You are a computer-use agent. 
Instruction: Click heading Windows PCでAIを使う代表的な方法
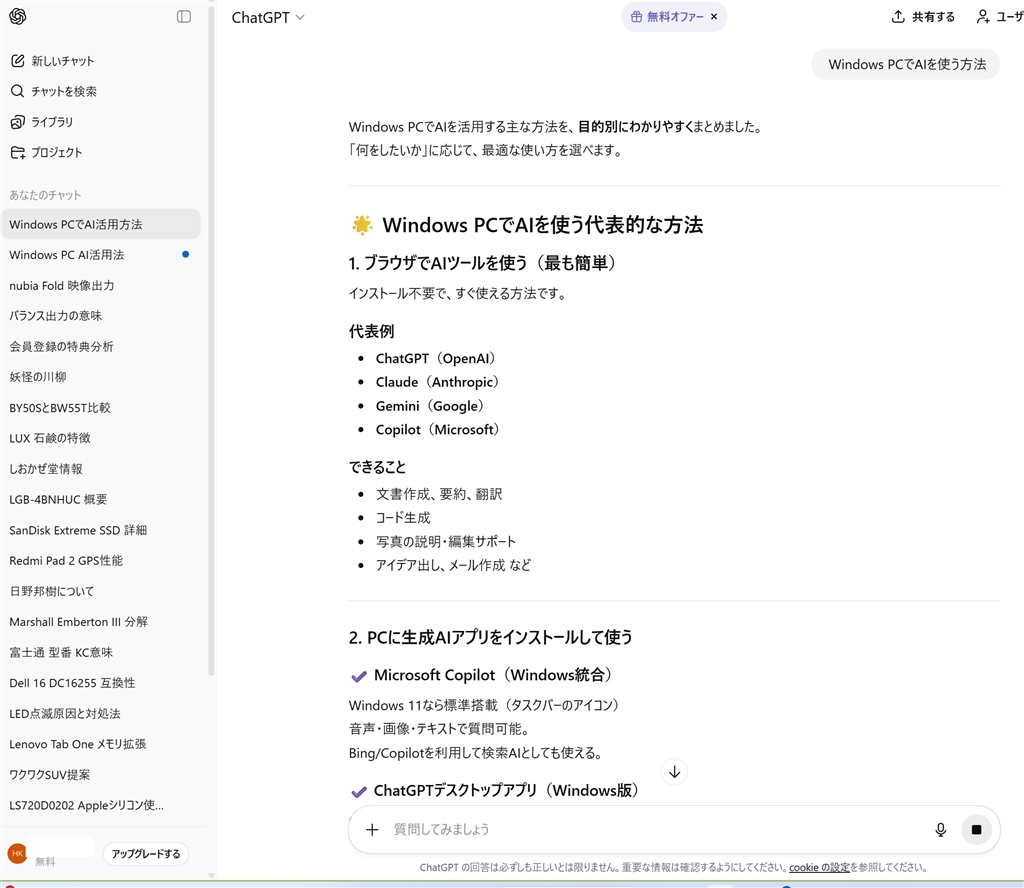coord(542,225)
